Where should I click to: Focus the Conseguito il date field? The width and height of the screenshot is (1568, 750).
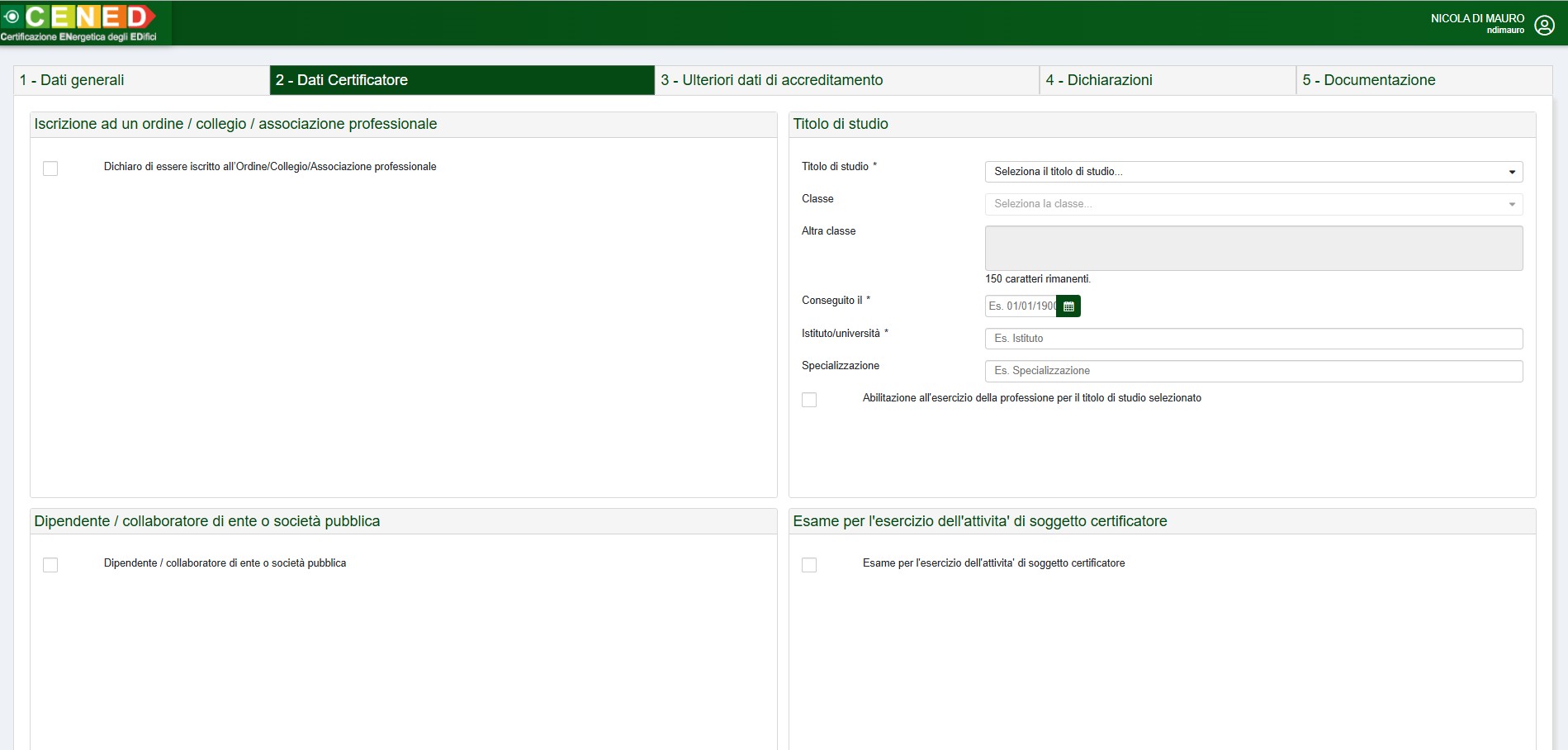tap(1021, 306)
